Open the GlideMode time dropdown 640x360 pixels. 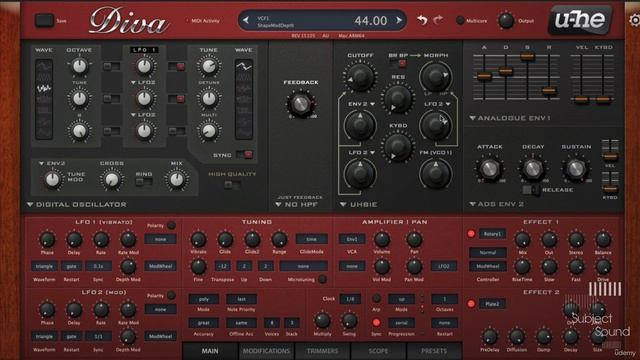[x=311, y=239]
